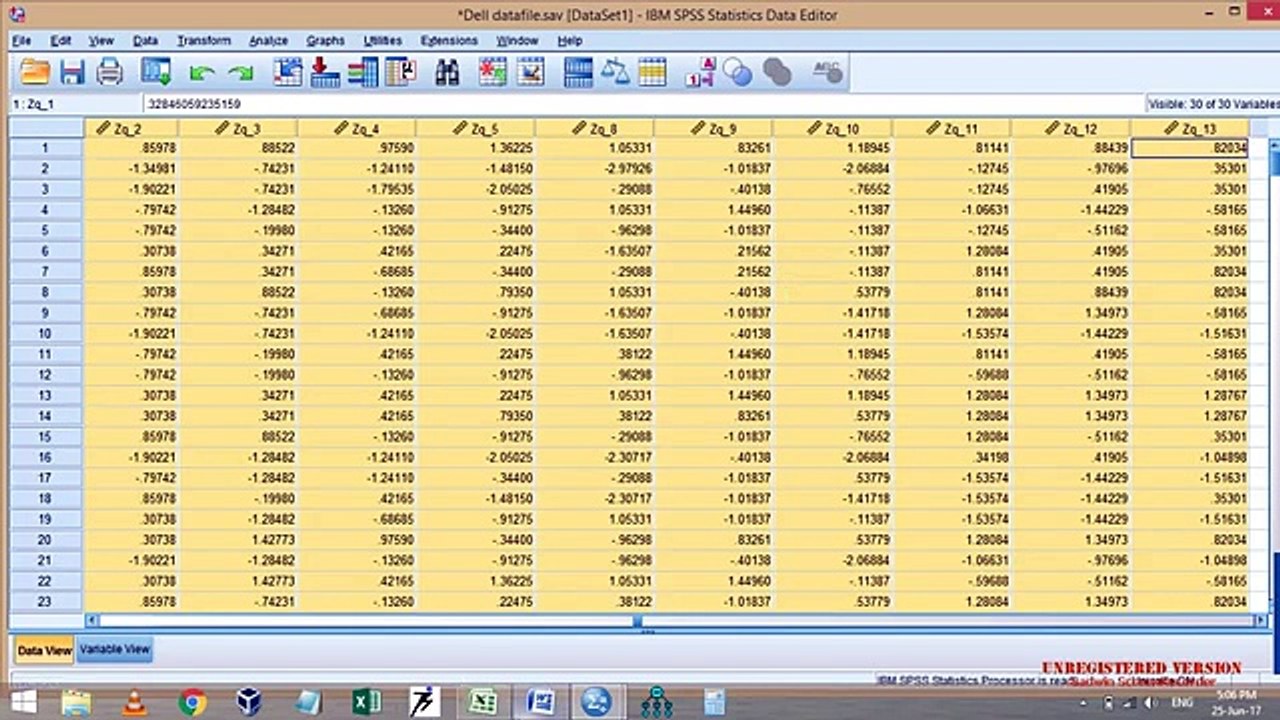
Task: Open File Explorer from the taskbar
Action: pos(77,702)
